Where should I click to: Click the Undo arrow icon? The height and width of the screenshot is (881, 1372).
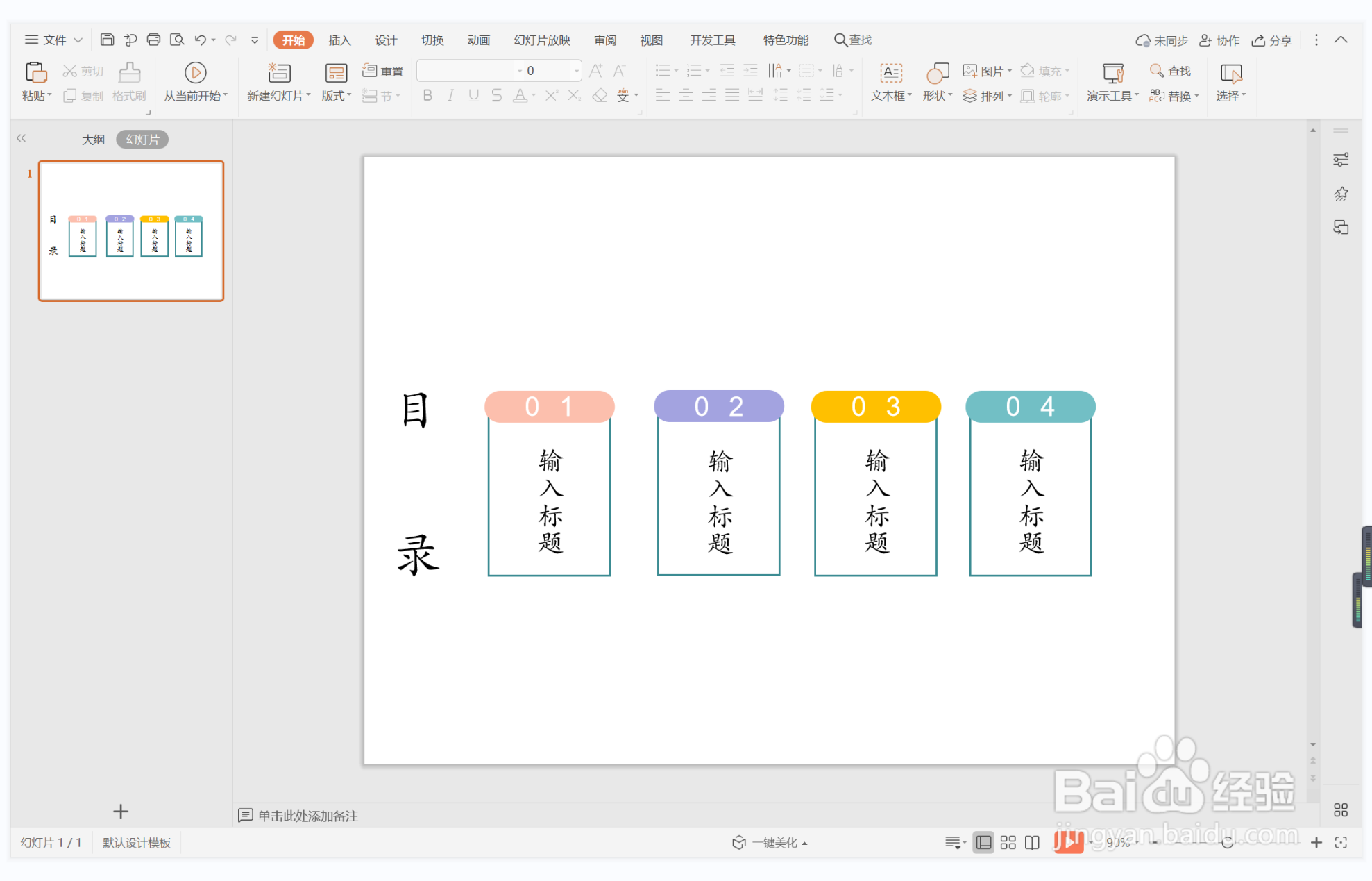(200, 40)
